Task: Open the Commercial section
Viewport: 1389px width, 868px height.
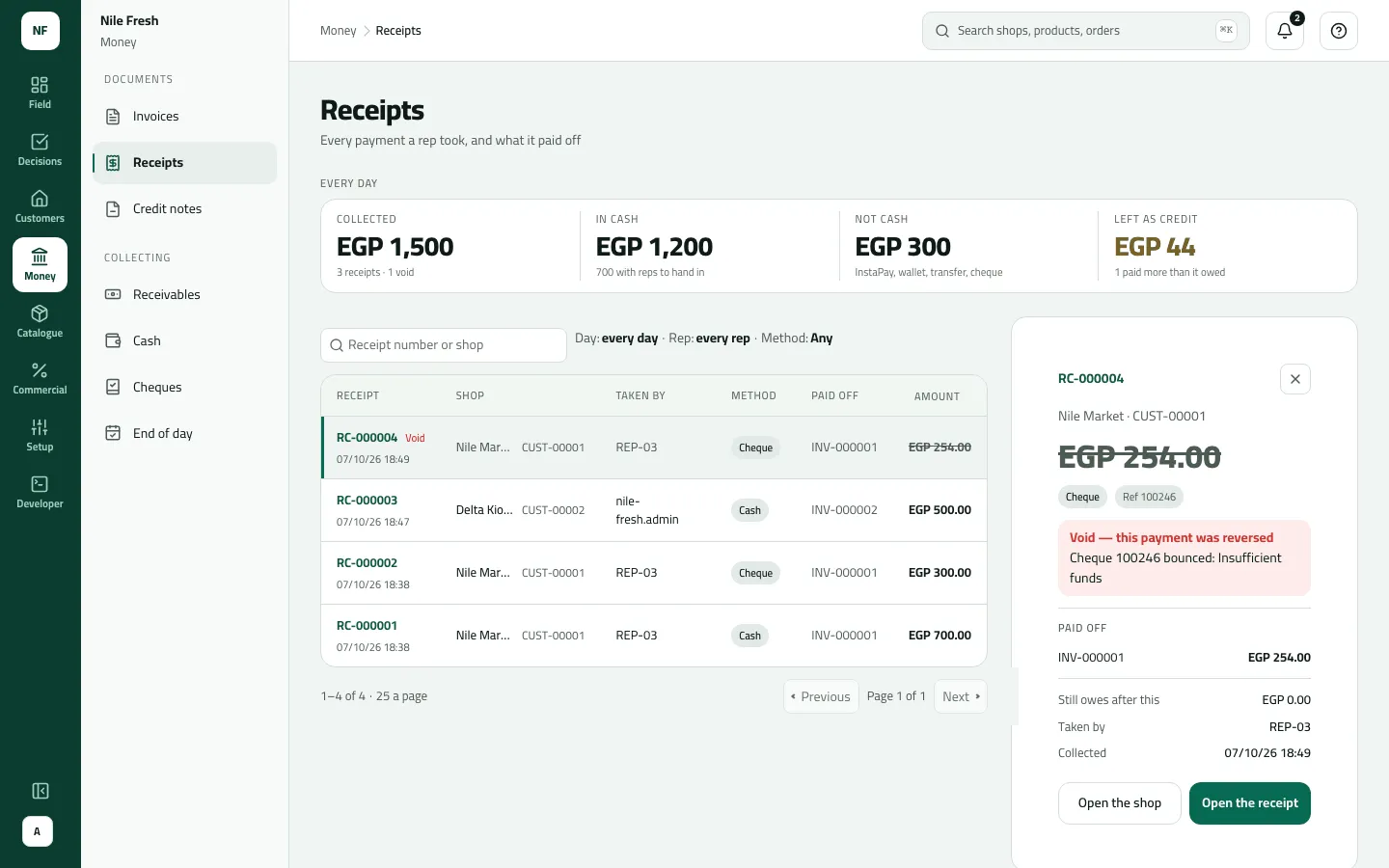Action: tap(40, 378)
